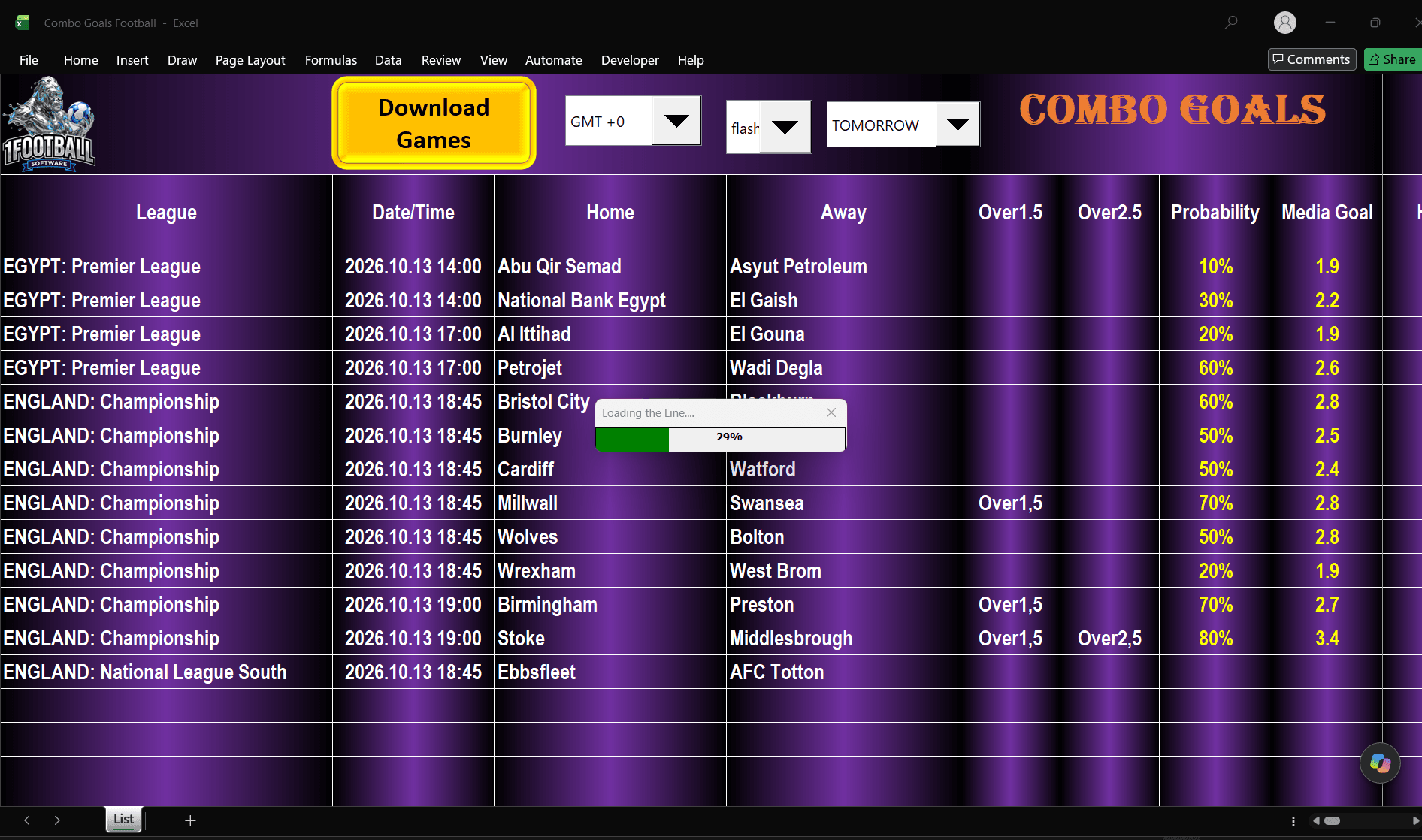Viewport: 1422px width, 840px height.
Task: Open the Review tab
Action: point(441,60)
